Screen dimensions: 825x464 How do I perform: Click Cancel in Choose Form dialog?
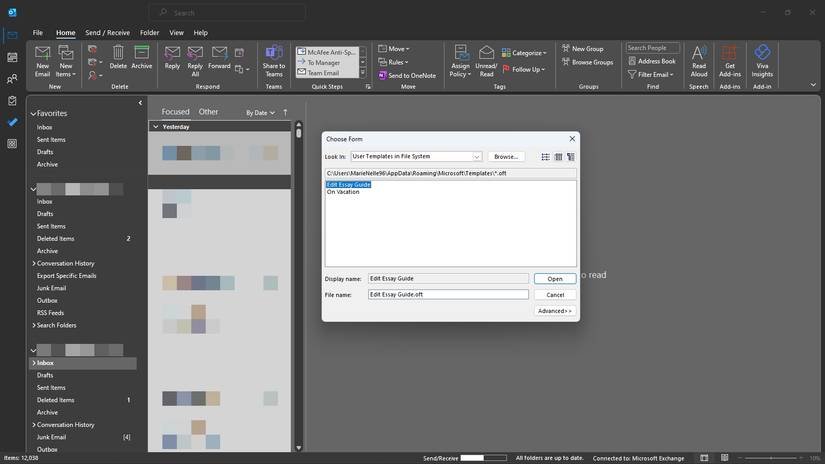(x=555, y=295)
